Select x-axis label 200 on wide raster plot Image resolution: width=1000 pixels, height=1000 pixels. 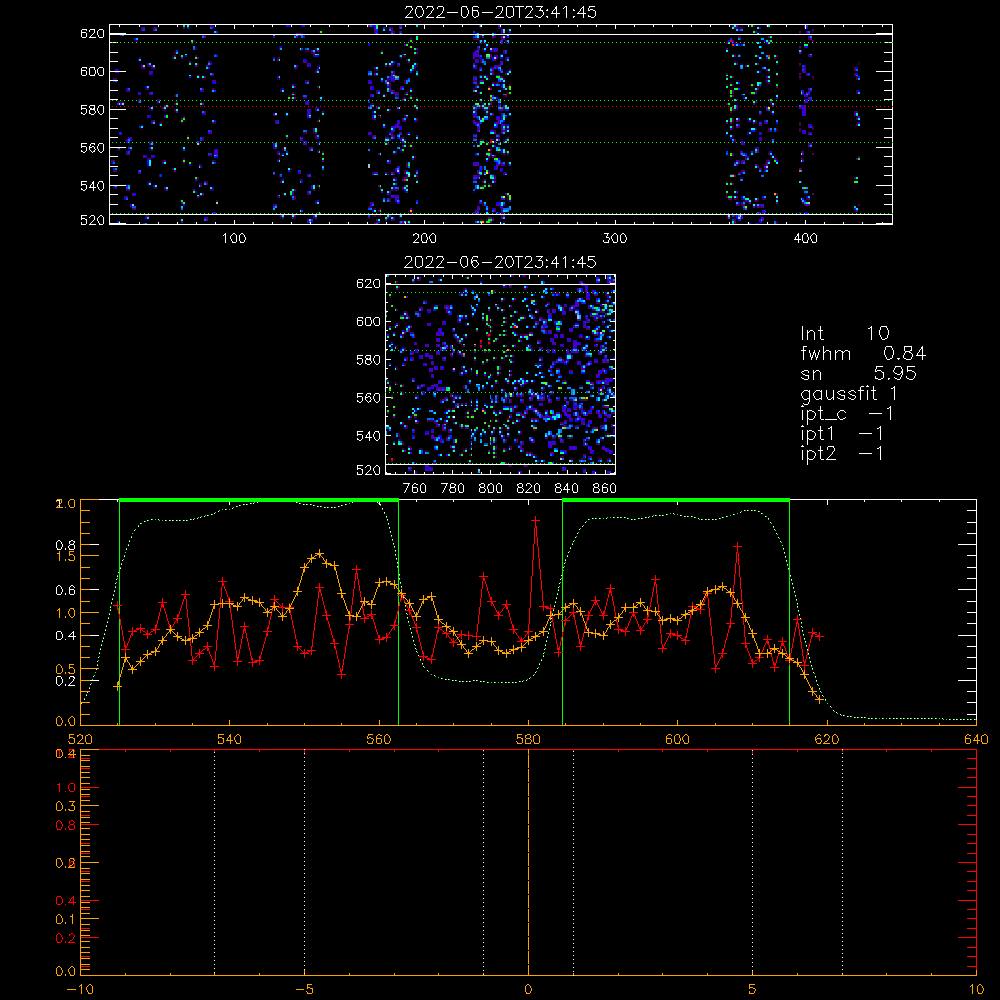click(x=424, y=239)
